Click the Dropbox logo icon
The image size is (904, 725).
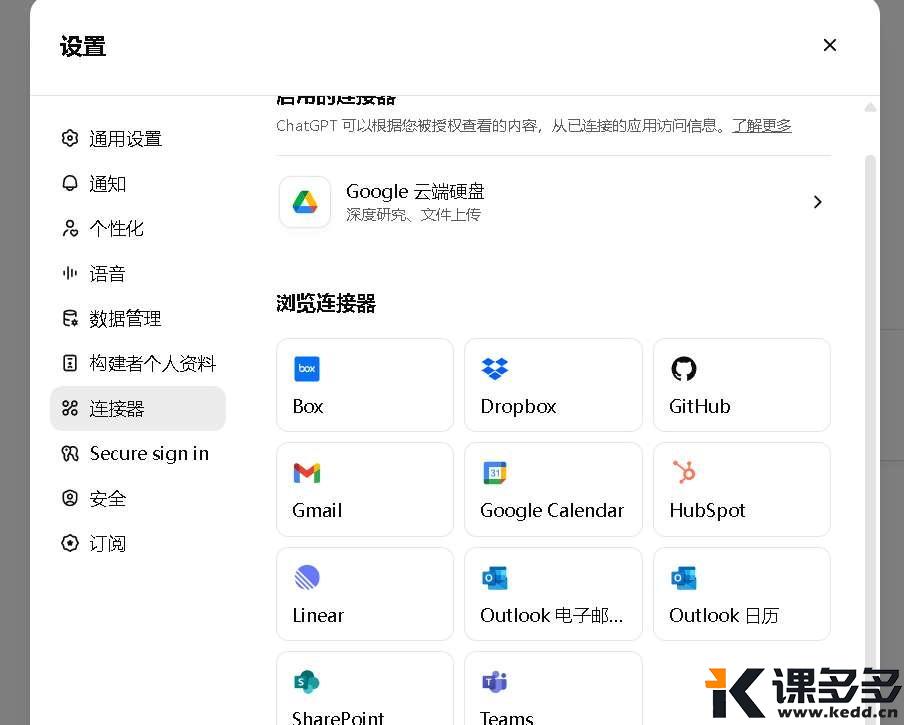click(495, 369)
